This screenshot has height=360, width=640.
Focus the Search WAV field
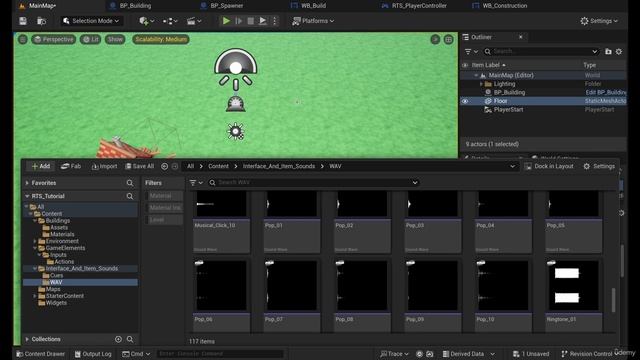coord(313,182)
